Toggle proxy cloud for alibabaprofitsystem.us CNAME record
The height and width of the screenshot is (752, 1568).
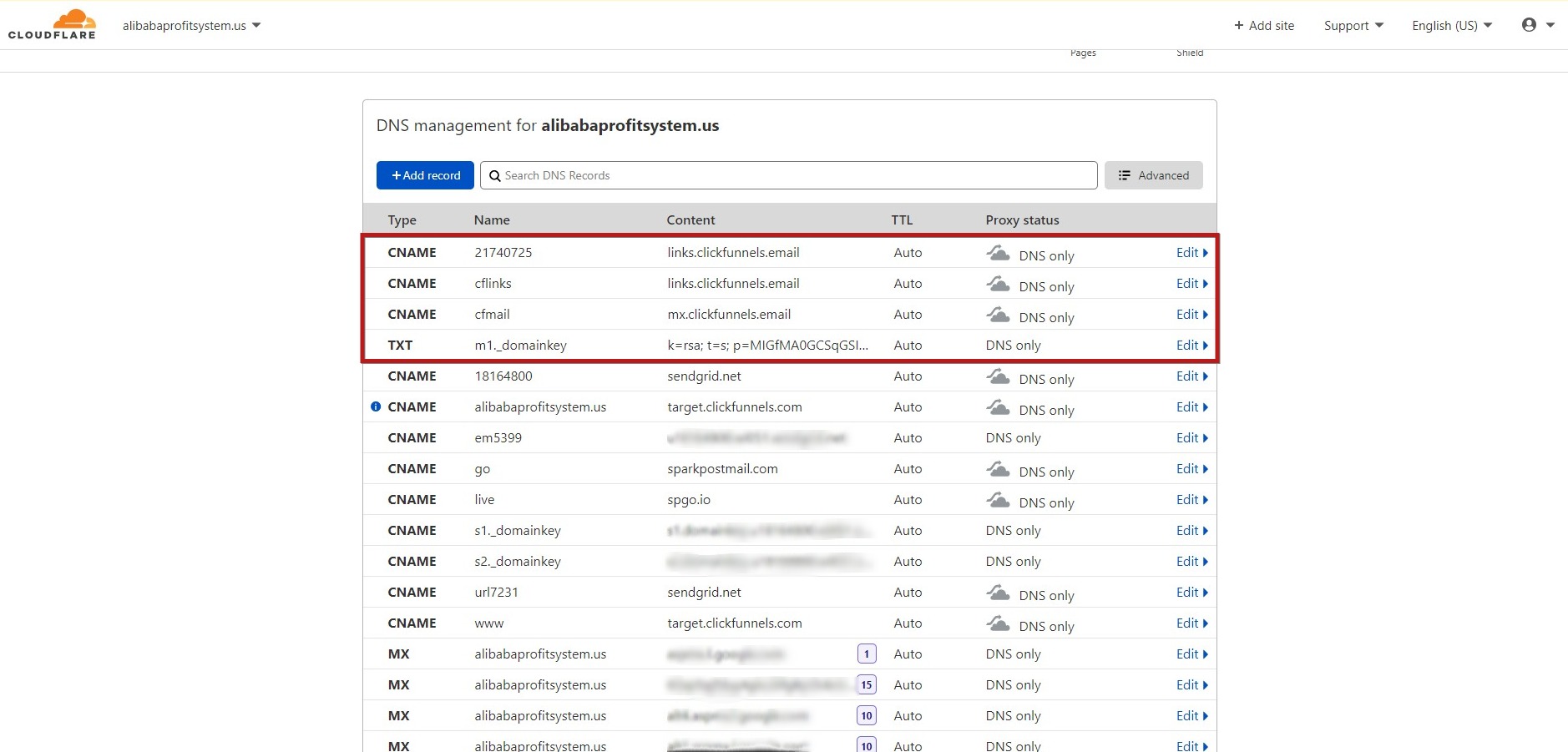[998, 407]
